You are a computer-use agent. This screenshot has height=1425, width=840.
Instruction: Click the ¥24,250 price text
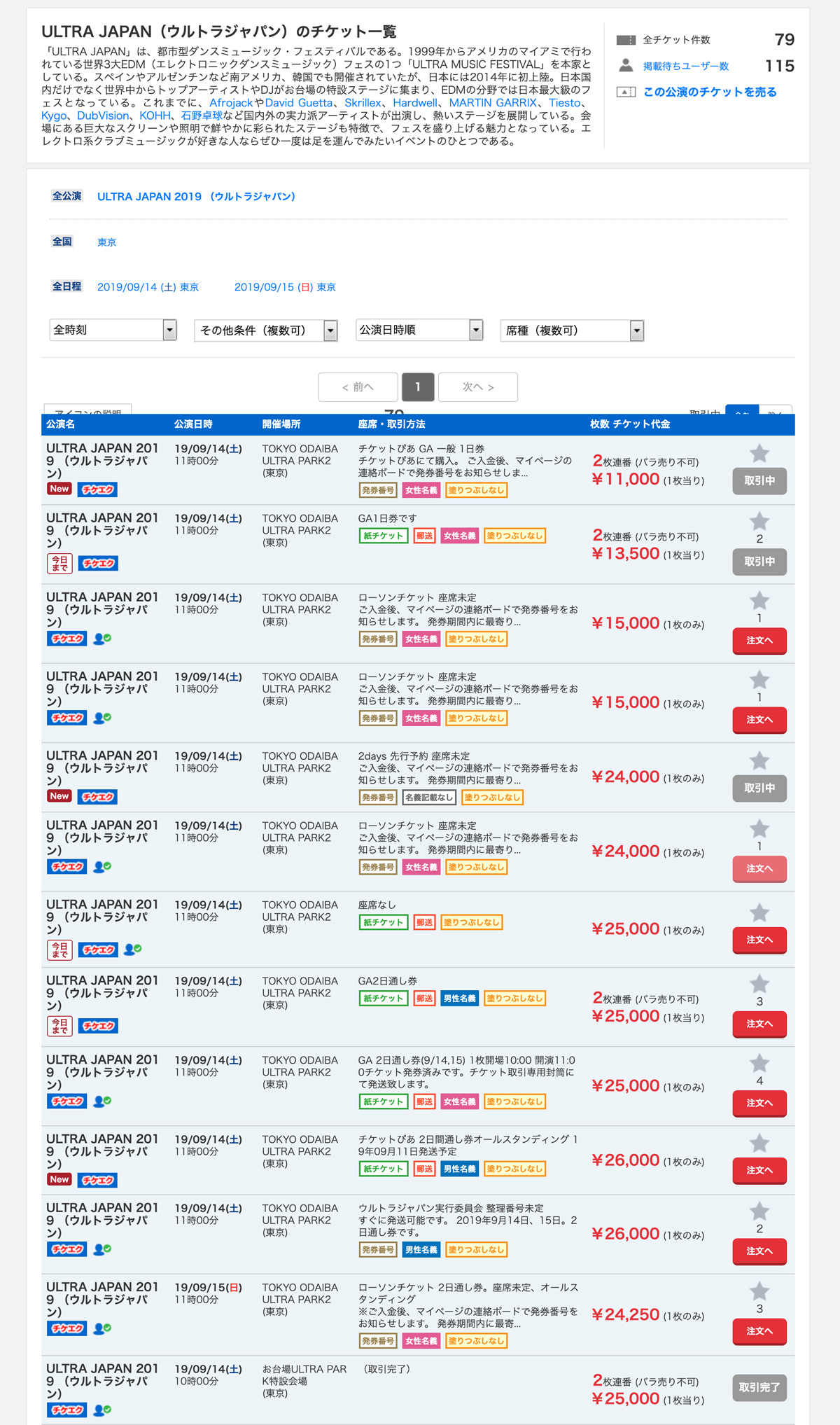[x=626, y=1314]
